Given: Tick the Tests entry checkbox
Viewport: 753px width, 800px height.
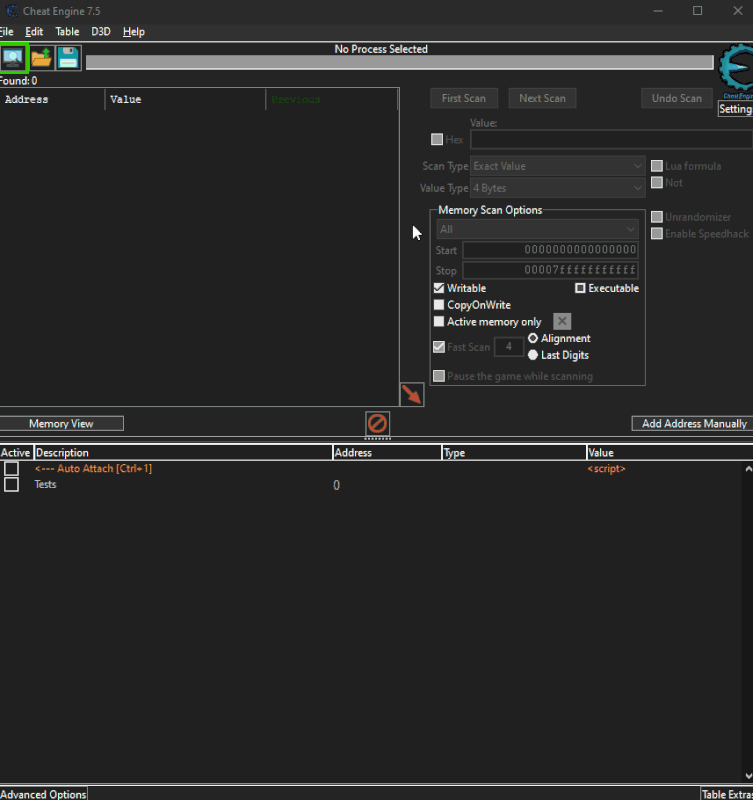Looking at the screenshot, I should tap(11, 484).
